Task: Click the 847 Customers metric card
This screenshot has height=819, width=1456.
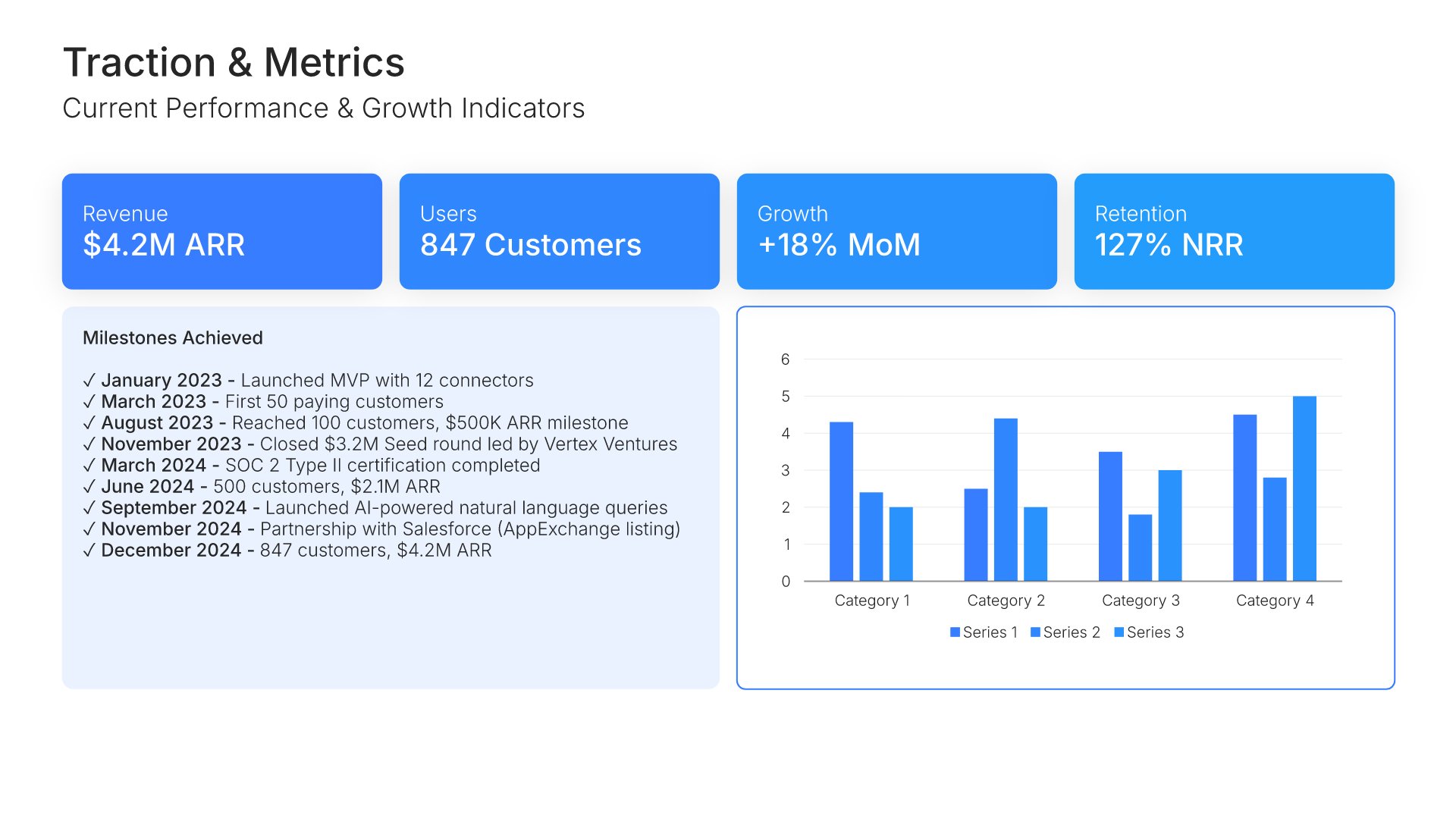Action: pyautogui.click(x=559, y=231)
